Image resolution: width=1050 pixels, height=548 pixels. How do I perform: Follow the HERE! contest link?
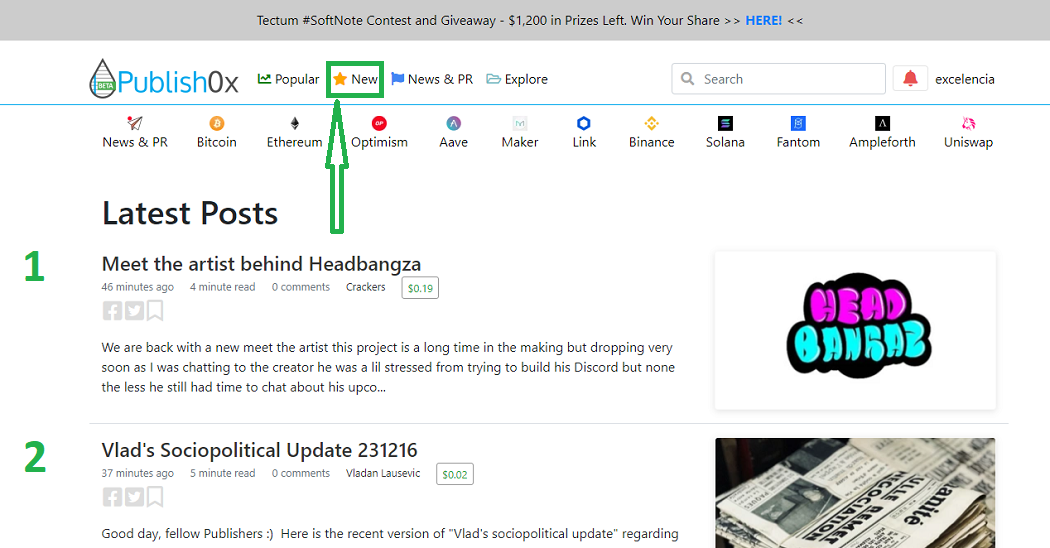[763, 21]
